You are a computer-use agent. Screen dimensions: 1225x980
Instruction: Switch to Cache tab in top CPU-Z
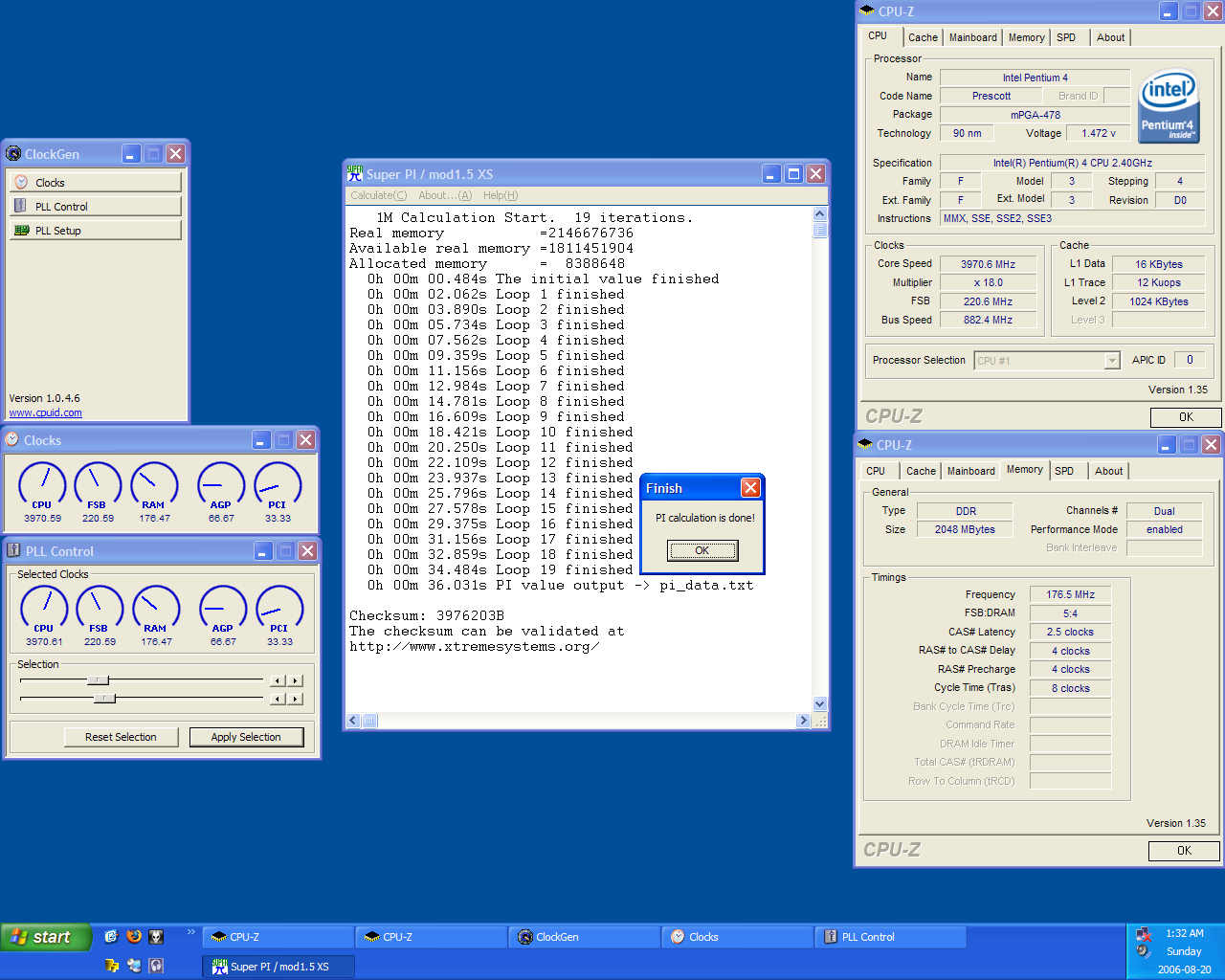[923, 37]
